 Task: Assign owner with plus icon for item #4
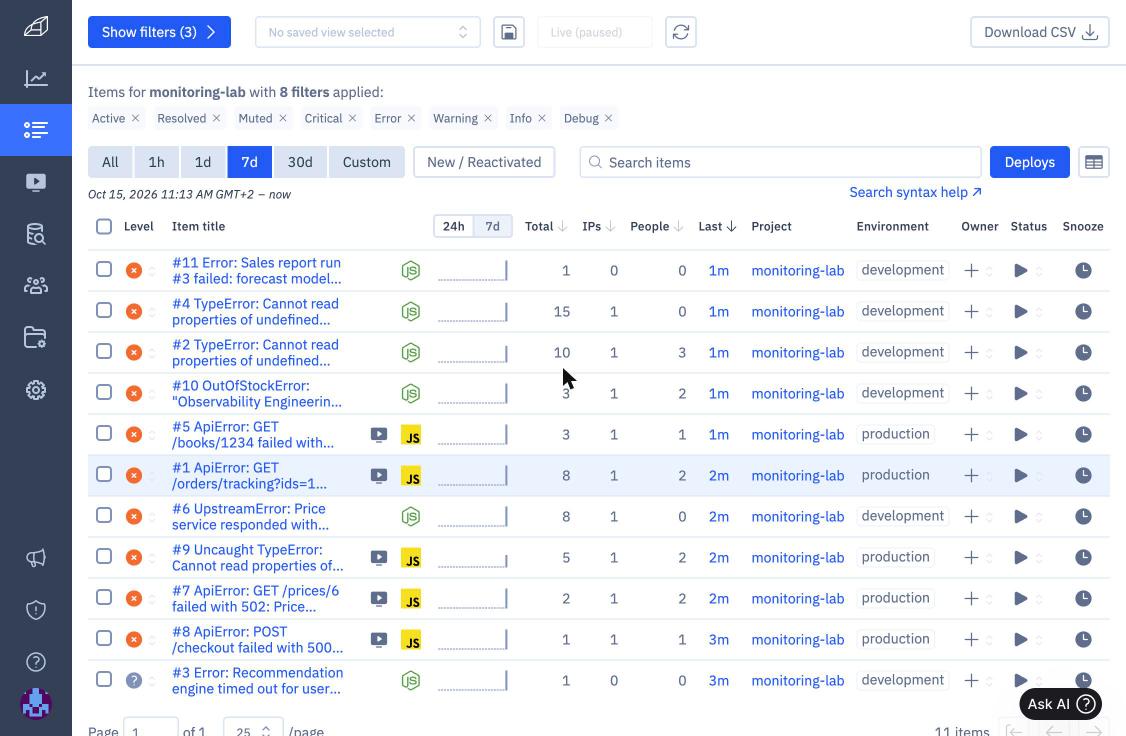[971, 312]
